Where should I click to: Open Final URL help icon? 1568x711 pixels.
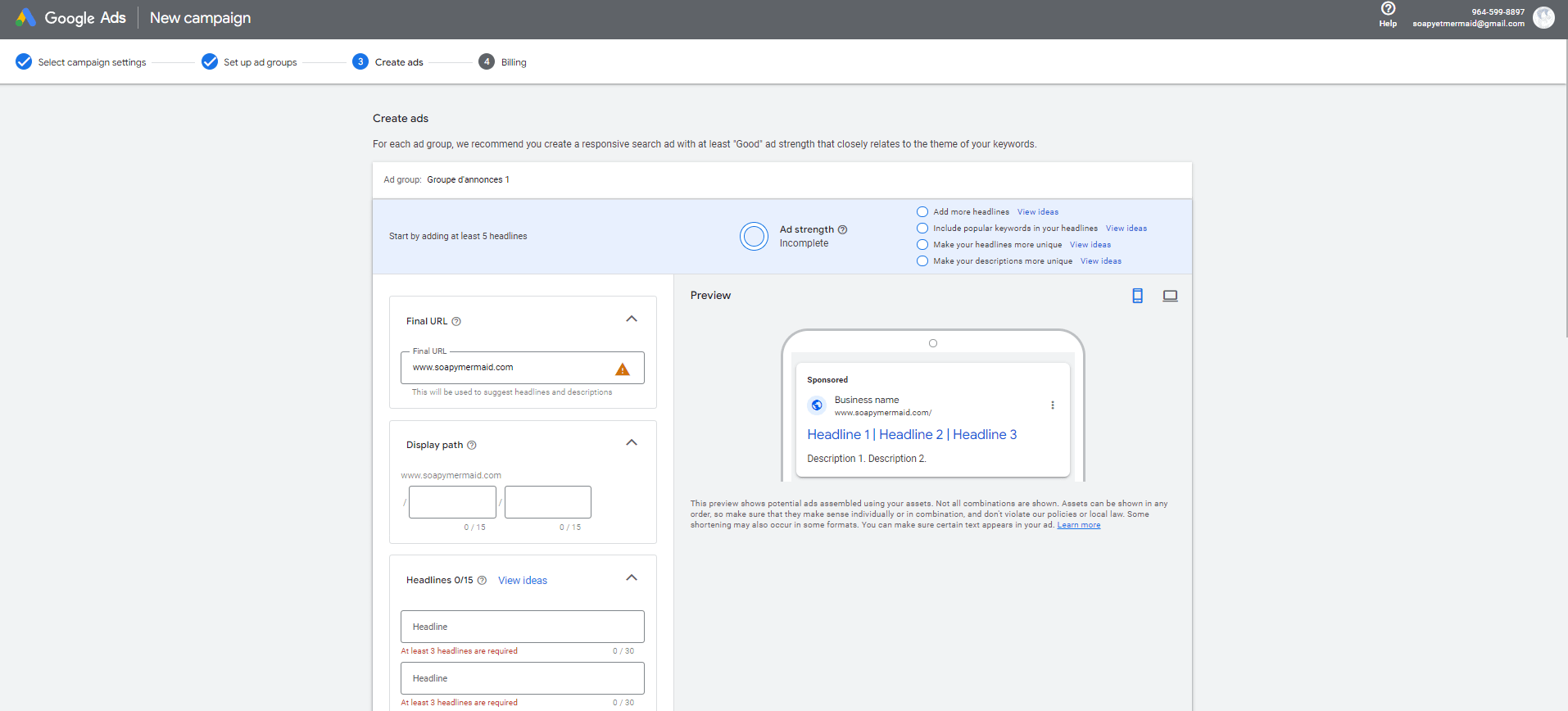pos(456,321)
